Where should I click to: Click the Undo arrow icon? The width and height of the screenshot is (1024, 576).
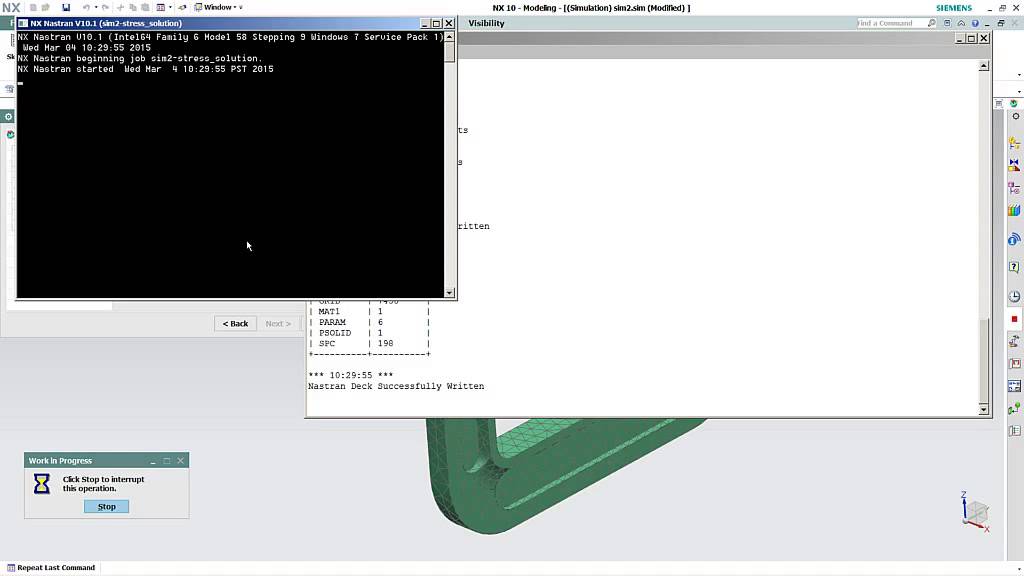86,7
